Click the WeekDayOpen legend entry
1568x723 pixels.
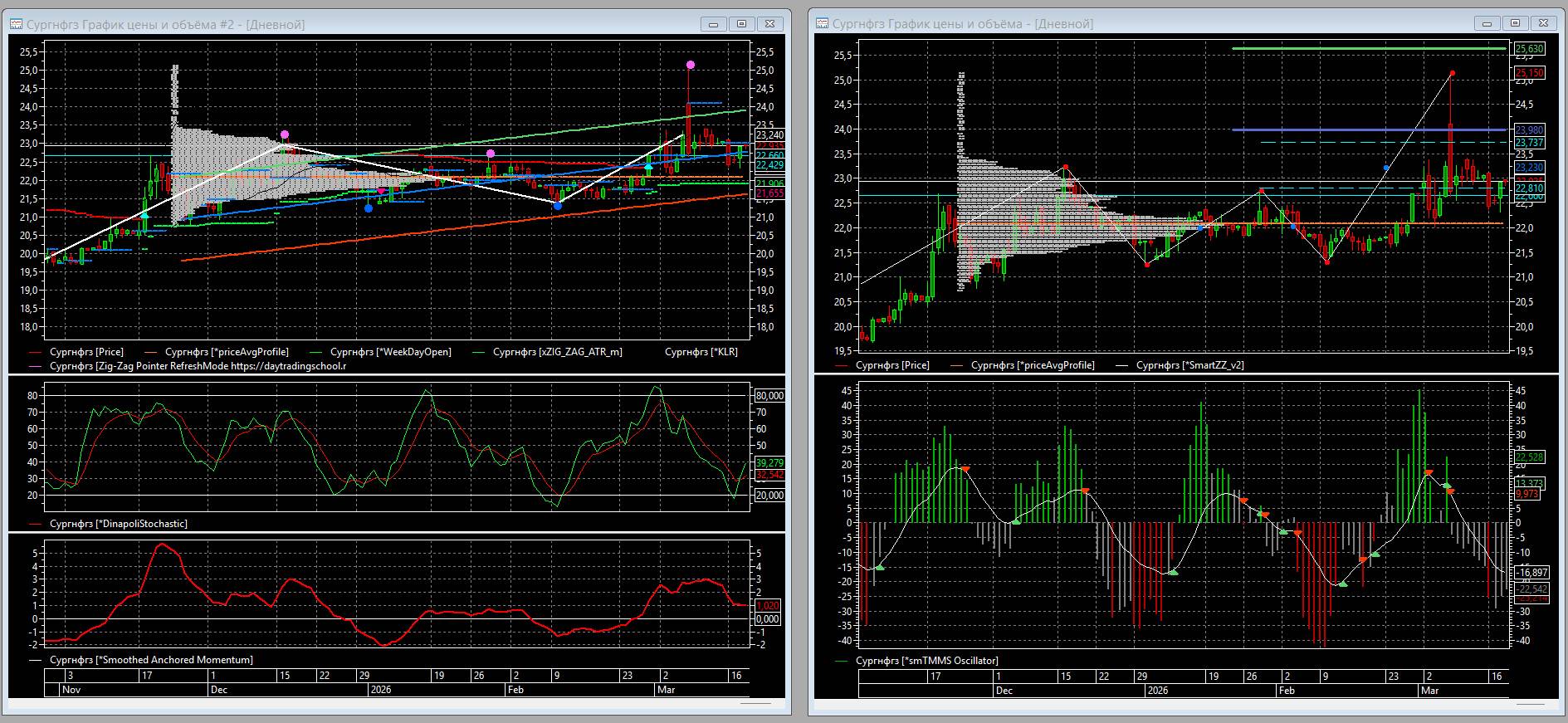pyautogui.click(x=390, y=352)
